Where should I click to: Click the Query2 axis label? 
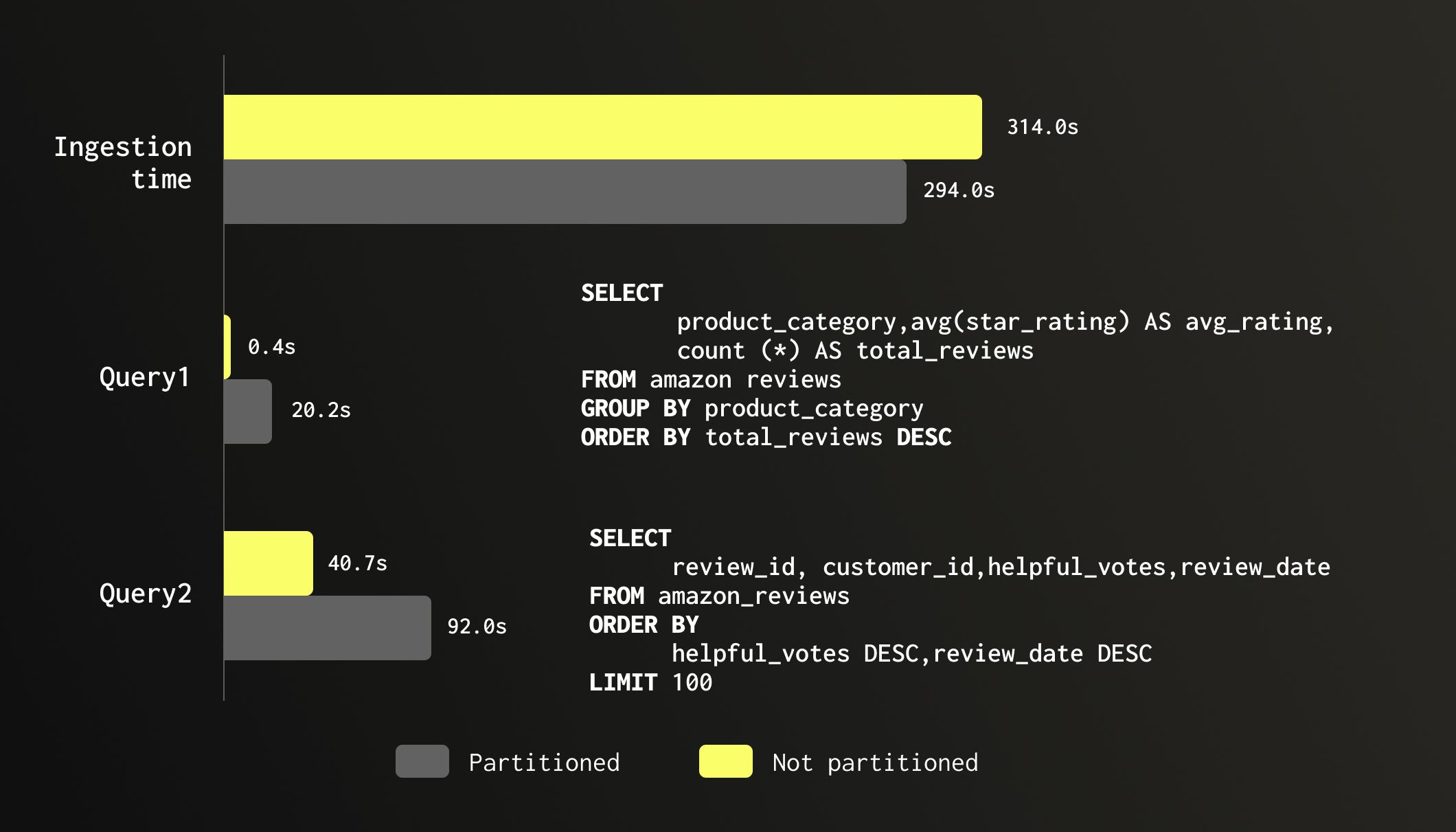click(x=145, y=594)
